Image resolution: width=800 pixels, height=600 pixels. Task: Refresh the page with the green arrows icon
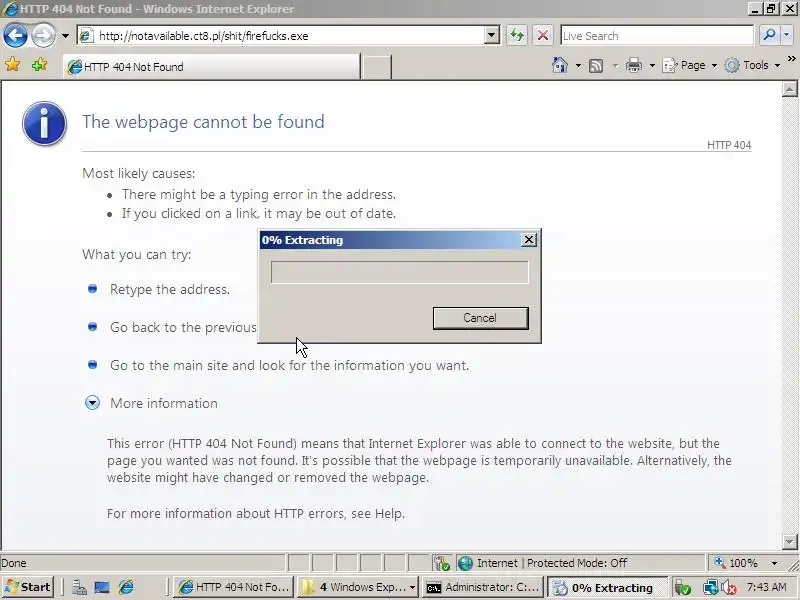point(517,35)
